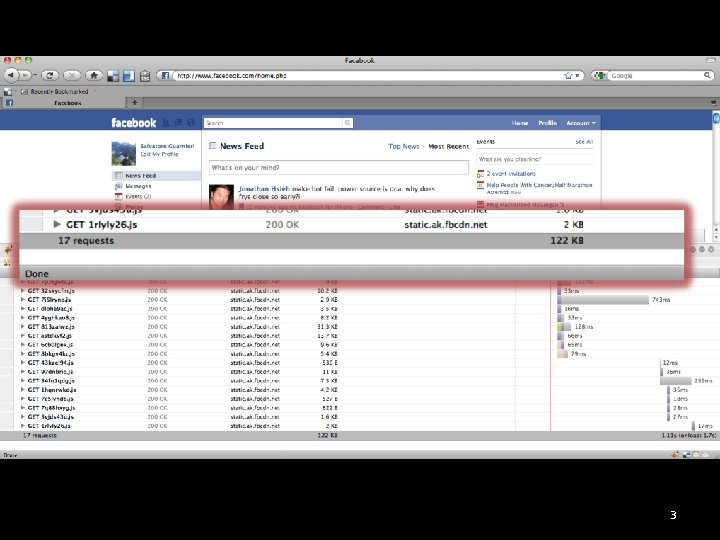Image resolution: width=720 pixels, height=540 pixels.
Task: Click the blue window toolbar icon
Action: (x=129, y=76)
